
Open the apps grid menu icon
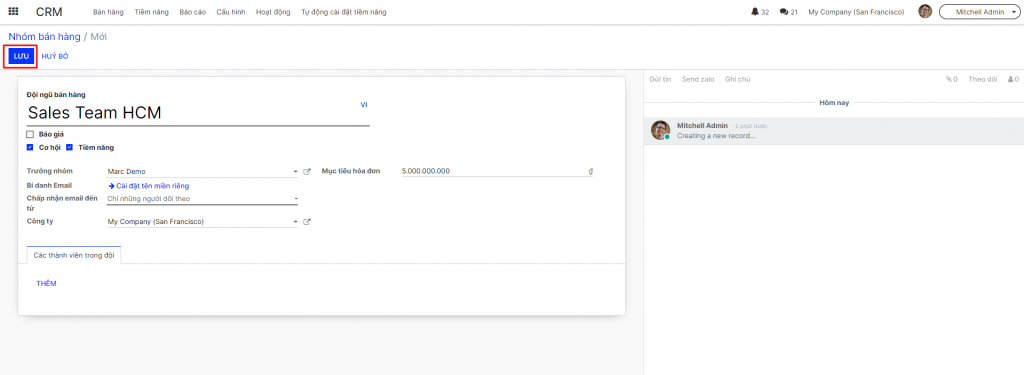[14, 12]
